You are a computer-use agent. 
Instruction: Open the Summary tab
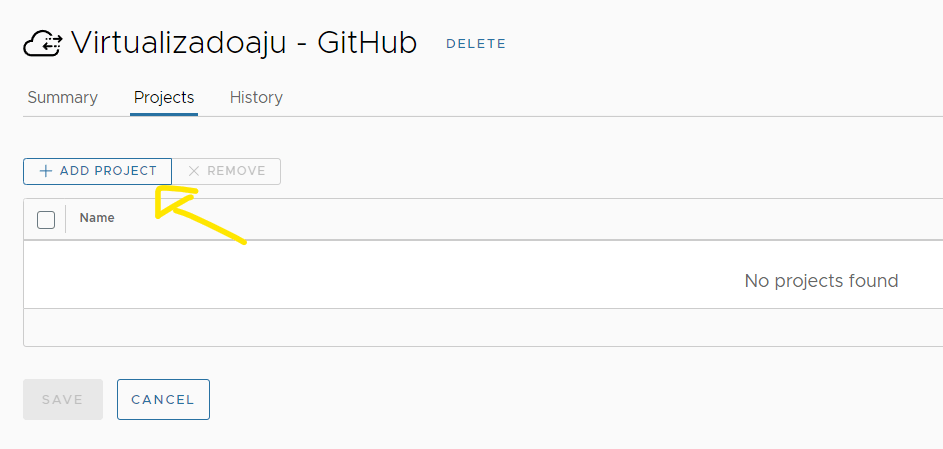62,98
